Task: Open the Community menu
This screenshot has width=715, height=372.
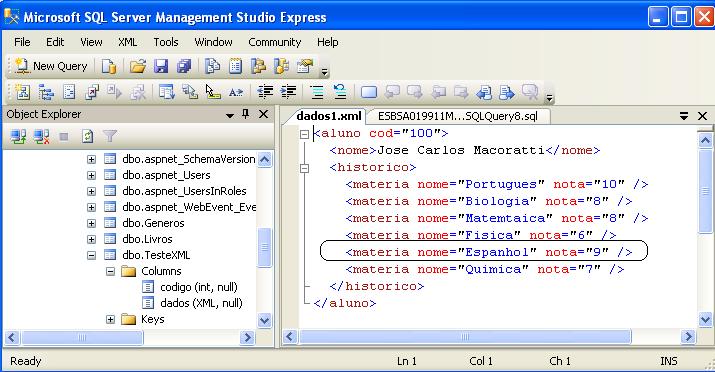Action: 275,42
